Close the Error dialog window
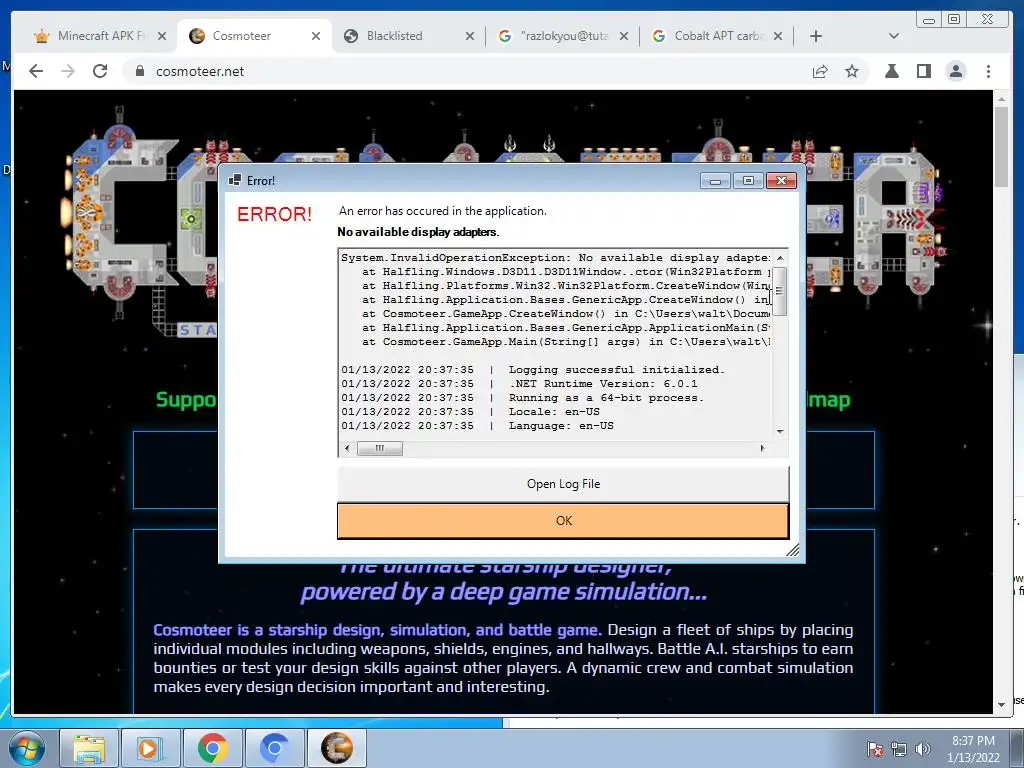1024x768 pixels. (782, 181)
